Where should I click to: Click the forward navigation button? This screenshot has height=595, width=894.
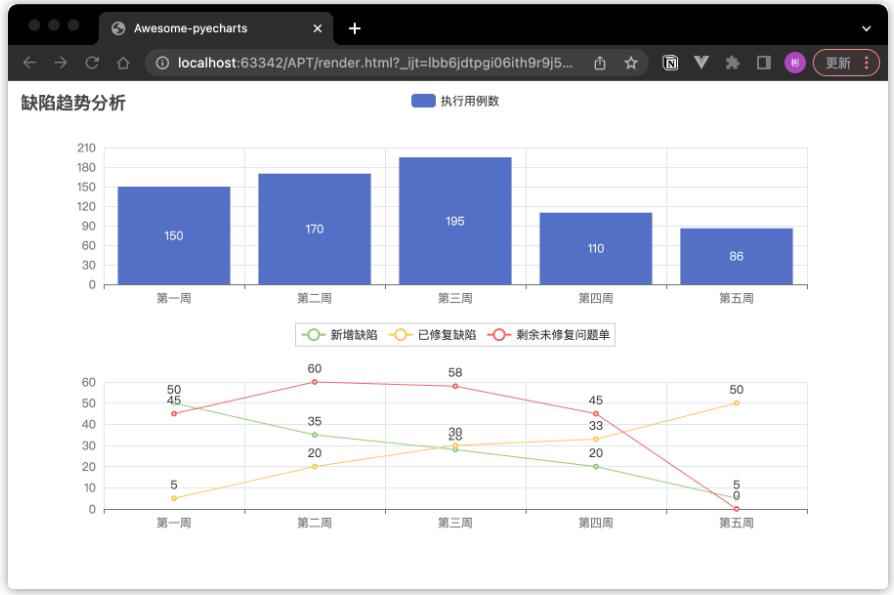point(61,62)
